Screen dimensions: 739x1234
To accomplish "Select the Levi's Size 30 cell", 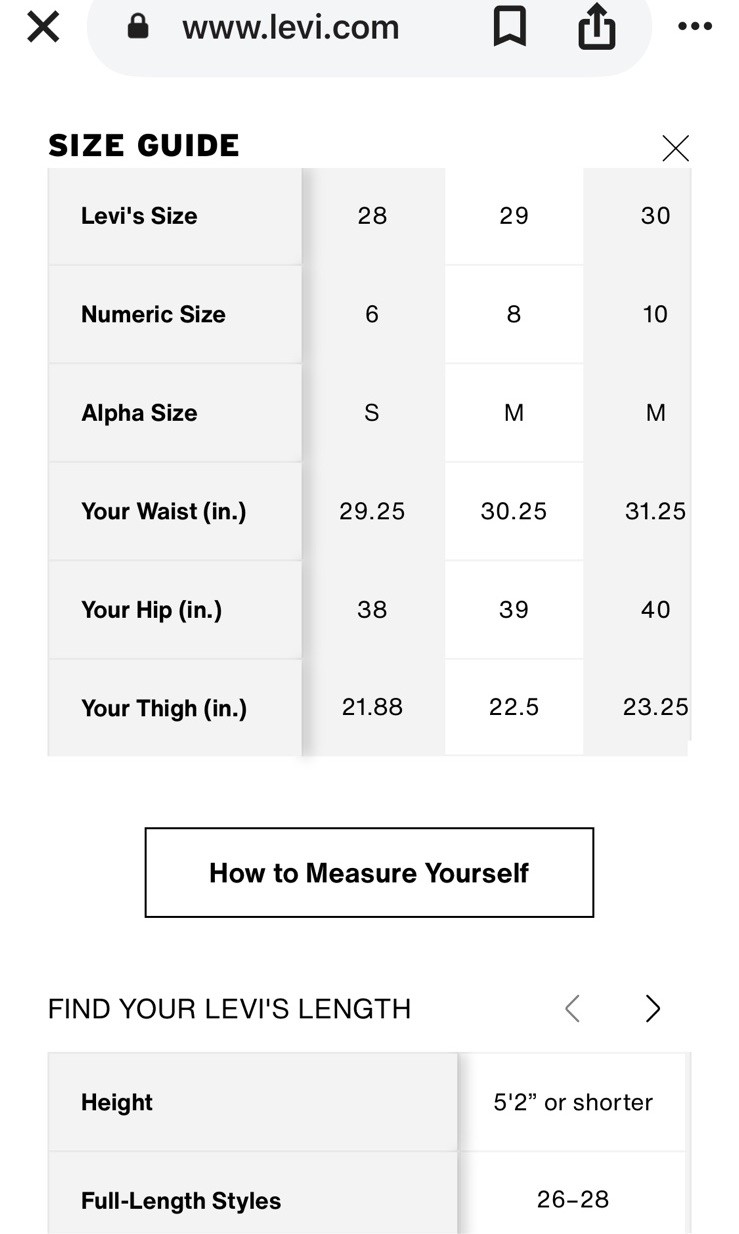I will tap(638, 216).
